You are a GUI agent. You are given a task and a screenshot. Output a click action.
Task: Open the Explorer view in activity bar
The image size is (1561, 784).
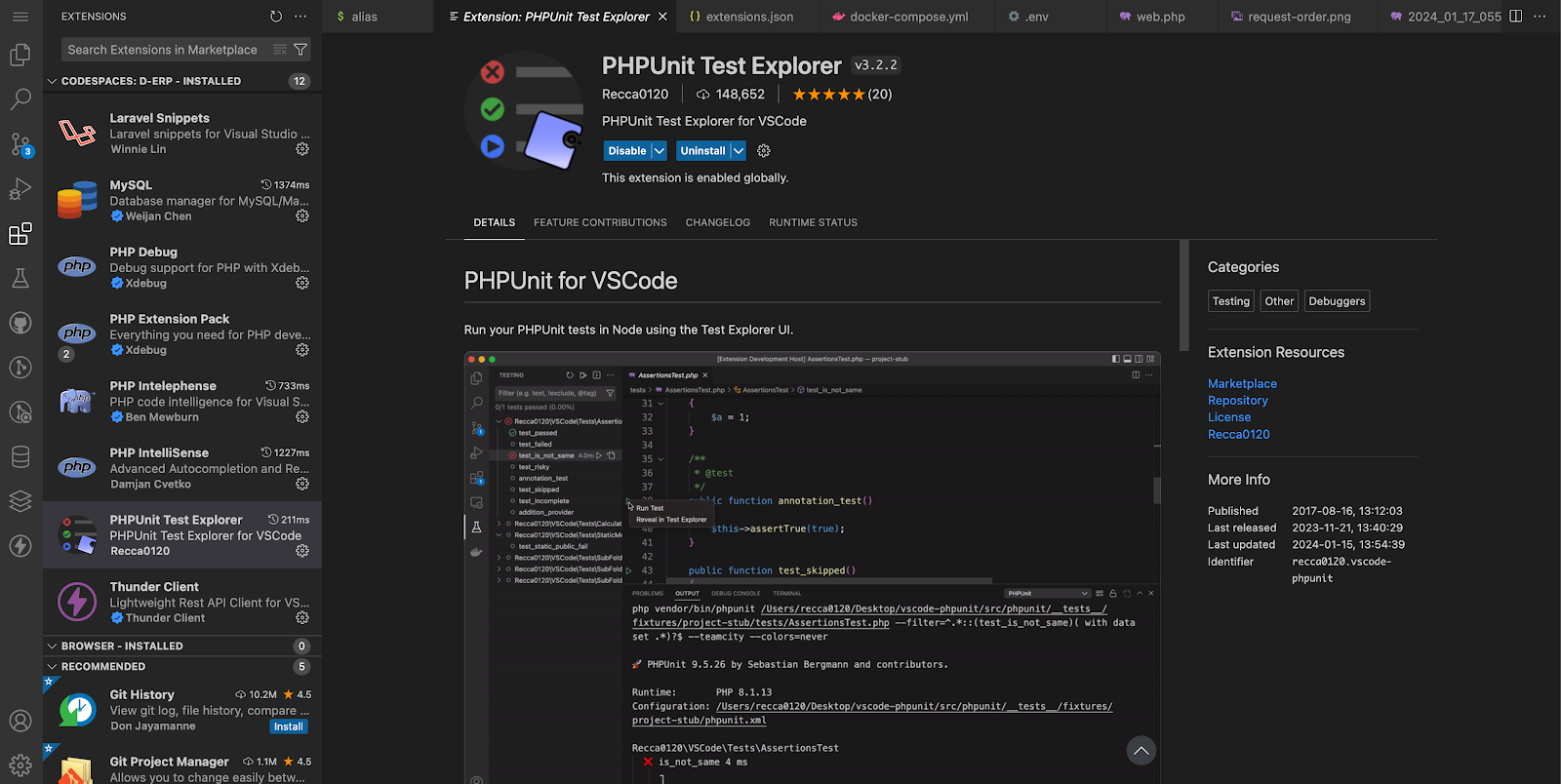coord(20,56)
